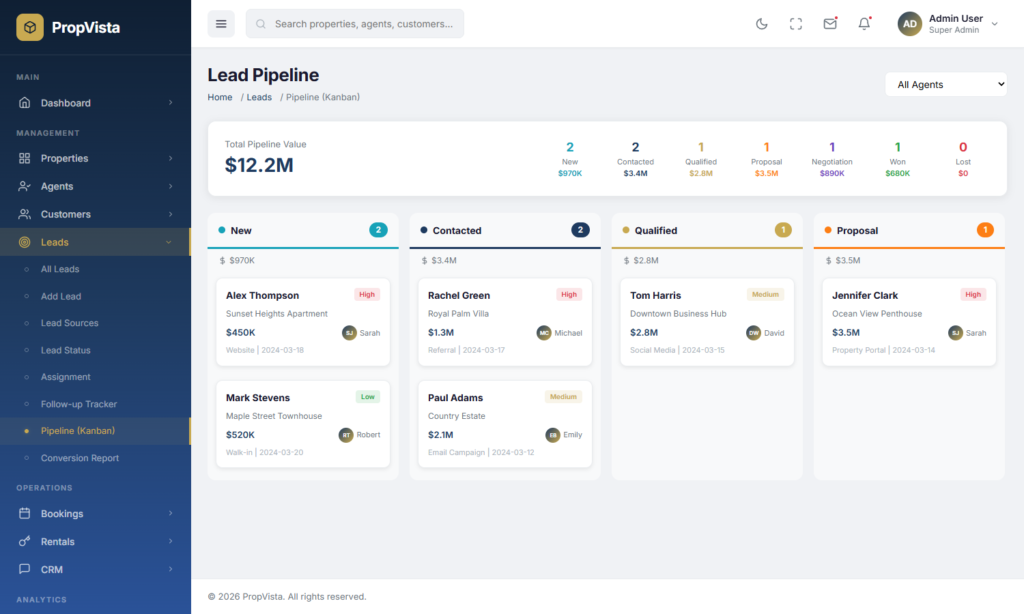1024x614 pixels.
Task: Expand the Customers menu chevron
Action: pyautogui.click(x=170, y=214)
